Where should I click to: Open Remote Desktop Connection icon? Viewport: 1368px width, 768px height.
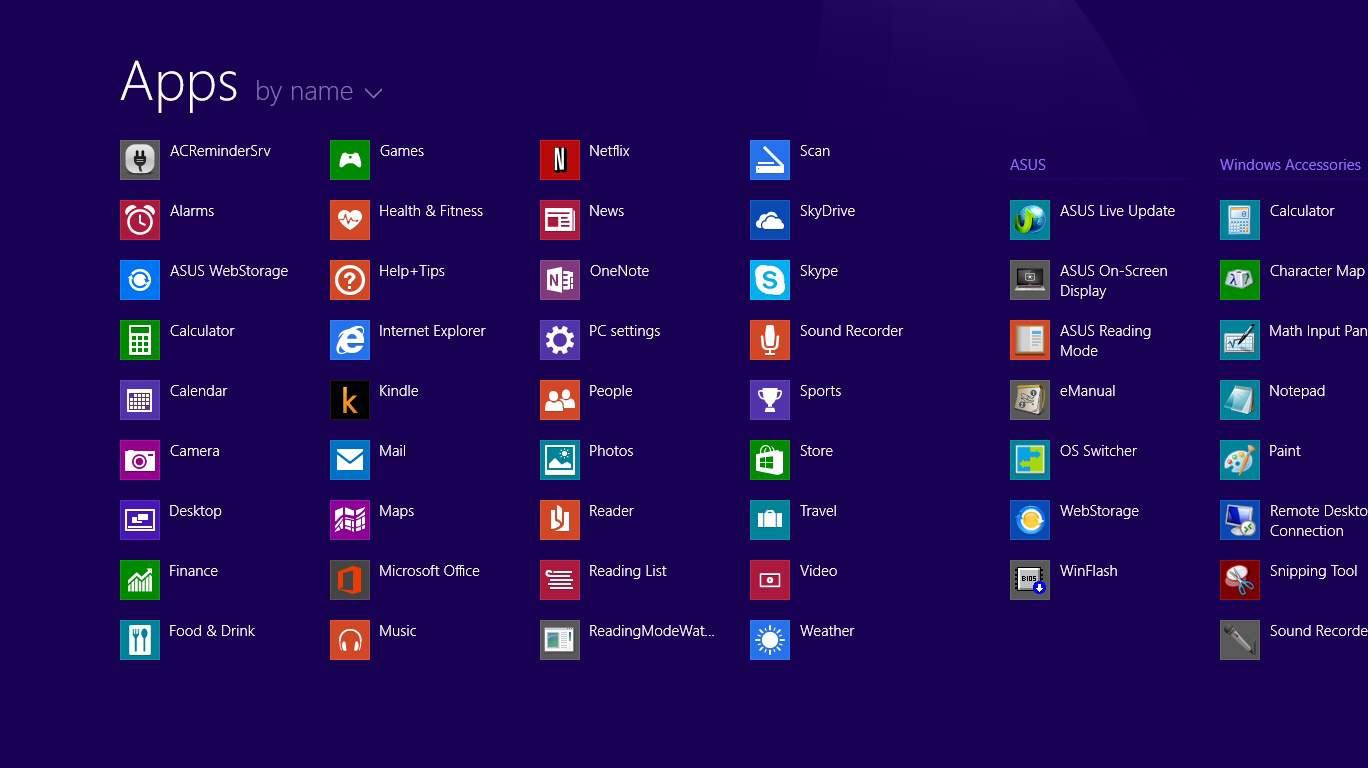(x=1240, y=520)
